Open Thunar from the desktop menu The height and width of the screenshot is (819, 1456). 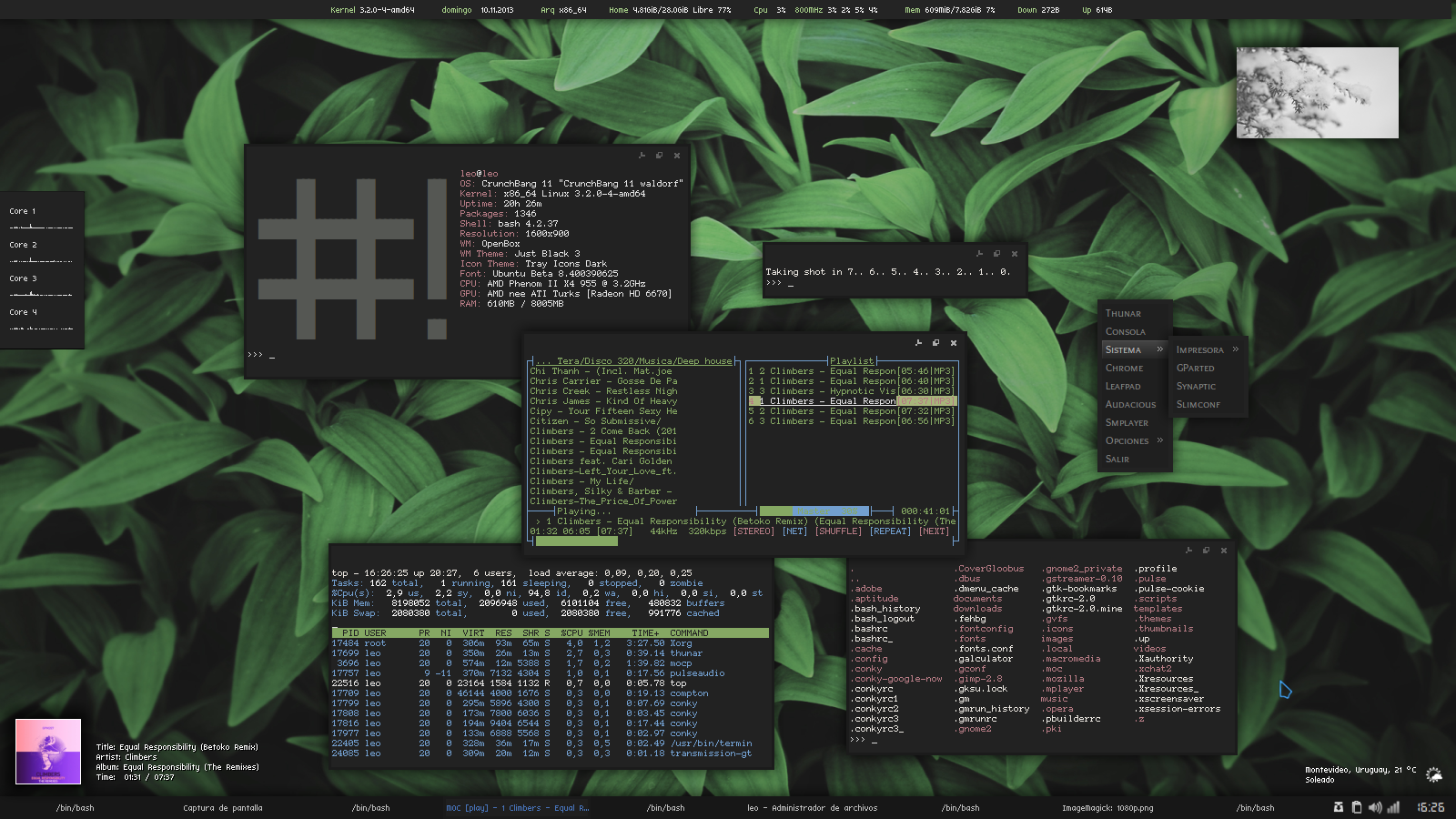pos(1123,313)
